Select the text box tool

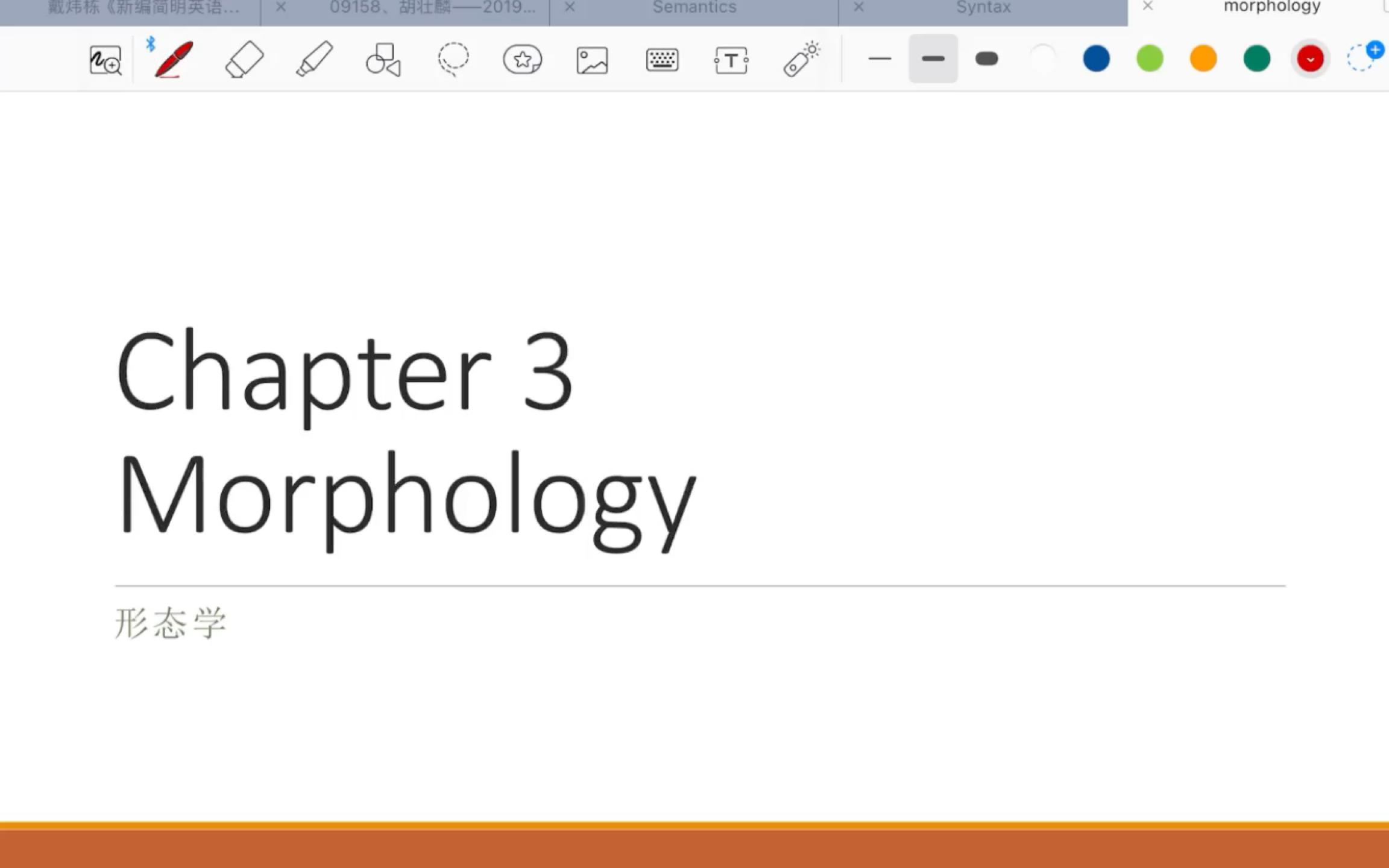(x=731, y=60)
